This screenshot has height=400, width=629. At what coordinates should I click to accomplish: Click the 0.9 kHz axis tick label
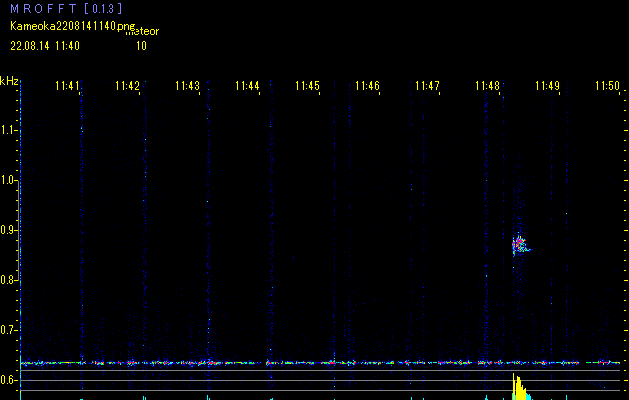coord(8,230)
